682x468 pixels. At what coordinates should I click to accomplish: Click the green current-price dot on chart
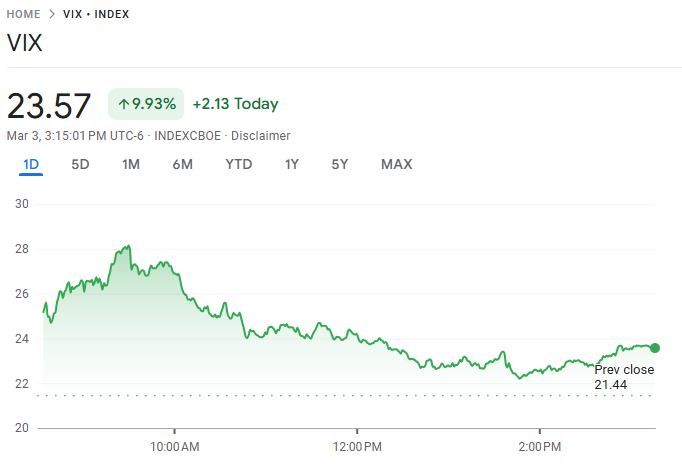click(655, 348)
